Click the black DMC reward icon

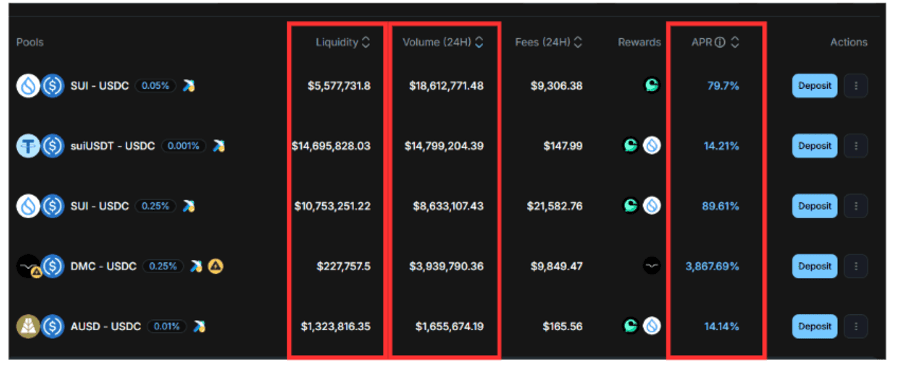pos(651,266)
